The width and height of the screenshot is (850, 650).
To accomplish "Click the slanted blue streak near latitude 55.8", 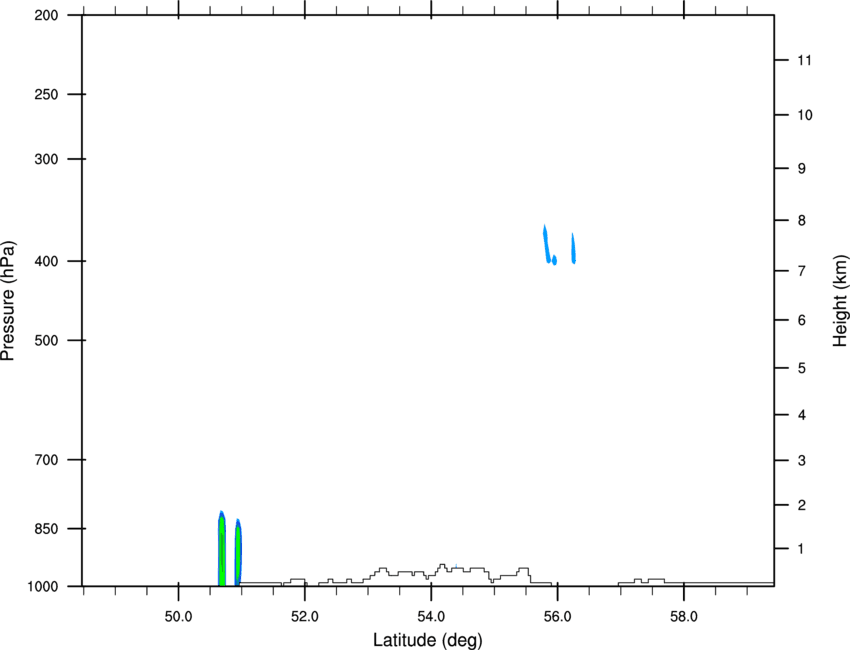I will tap(549, 245).
